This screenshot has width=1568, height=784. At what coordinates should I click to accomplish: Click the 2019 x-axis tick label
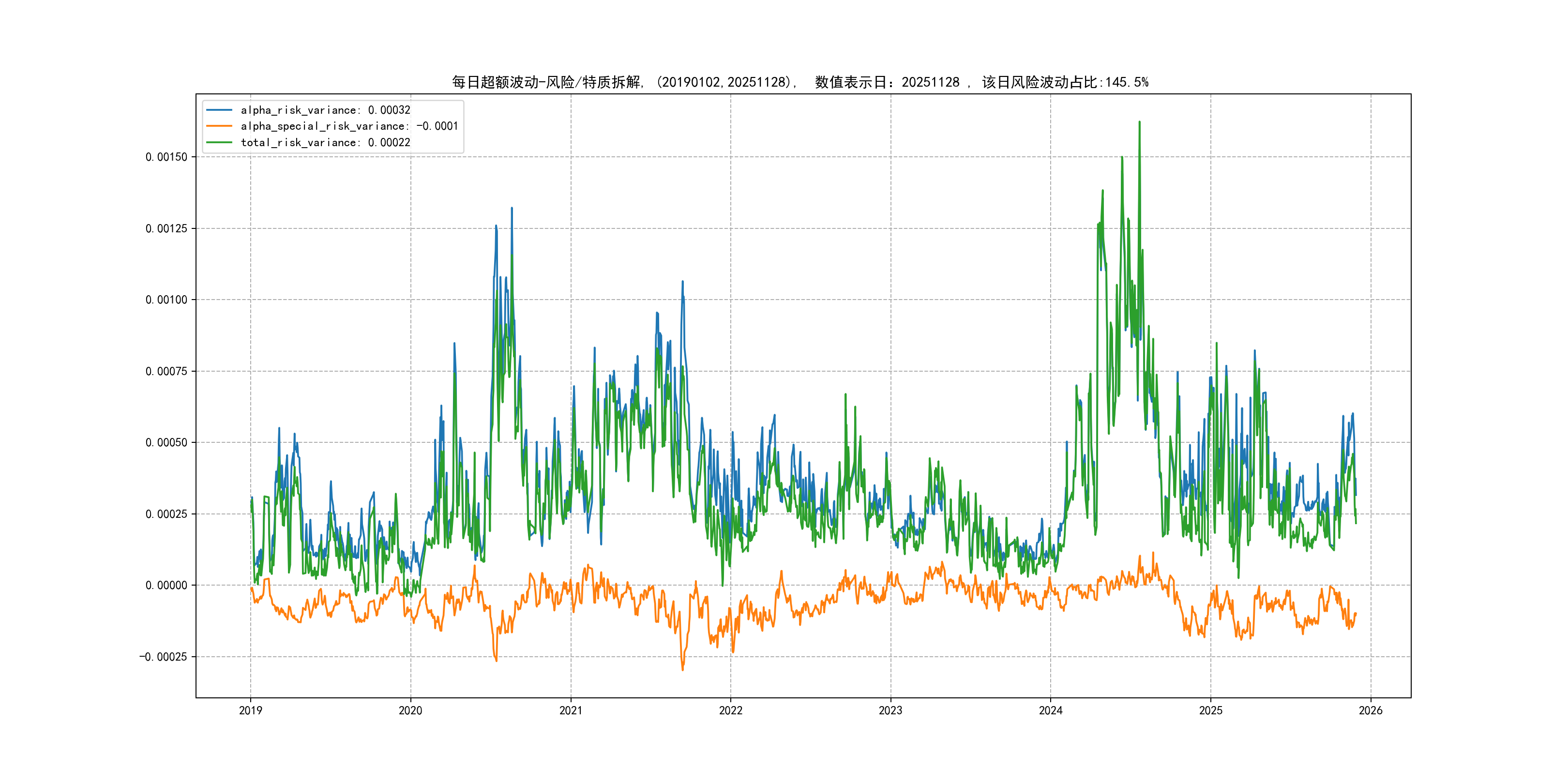tap(250, 710)
